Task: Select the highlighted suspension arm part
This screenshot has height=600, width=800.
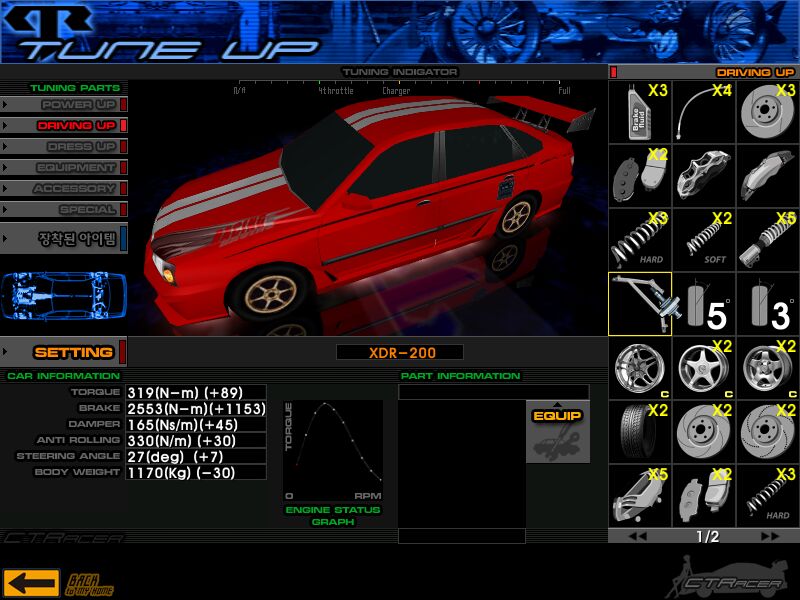Action: pos(640,304)
